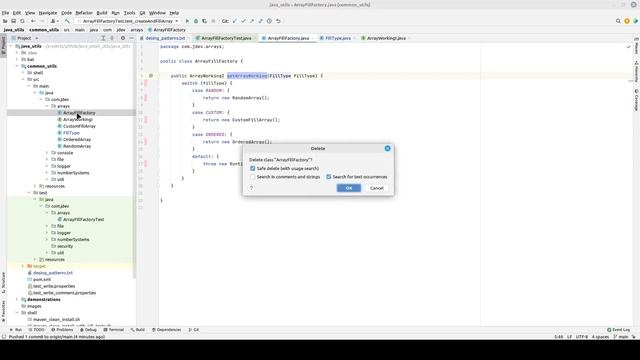Open the Navigate menu
640x360 pixels.
coord(48,13)
